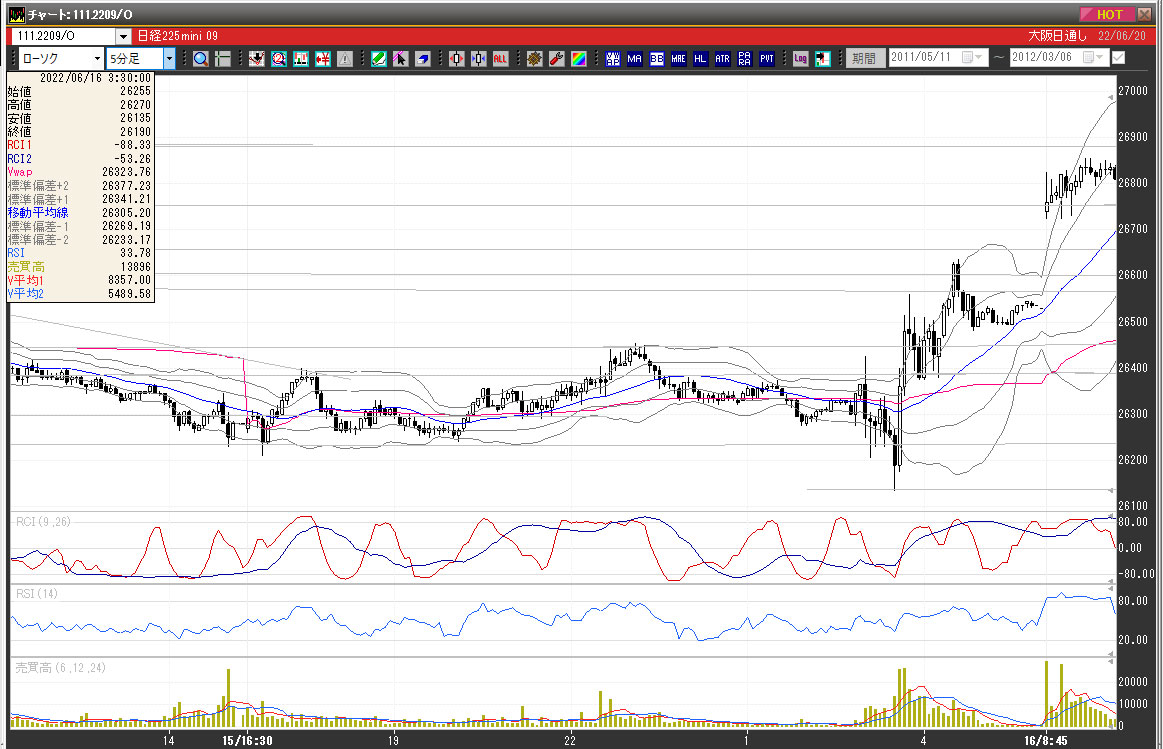
Task: Click the bar chart icon with teal border
Action: tap(300, 59)
